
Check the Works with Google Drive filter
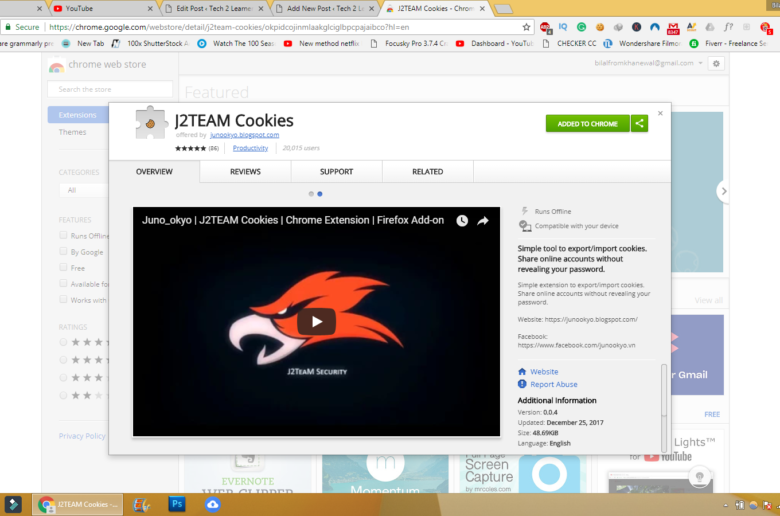tap(63, 300)
